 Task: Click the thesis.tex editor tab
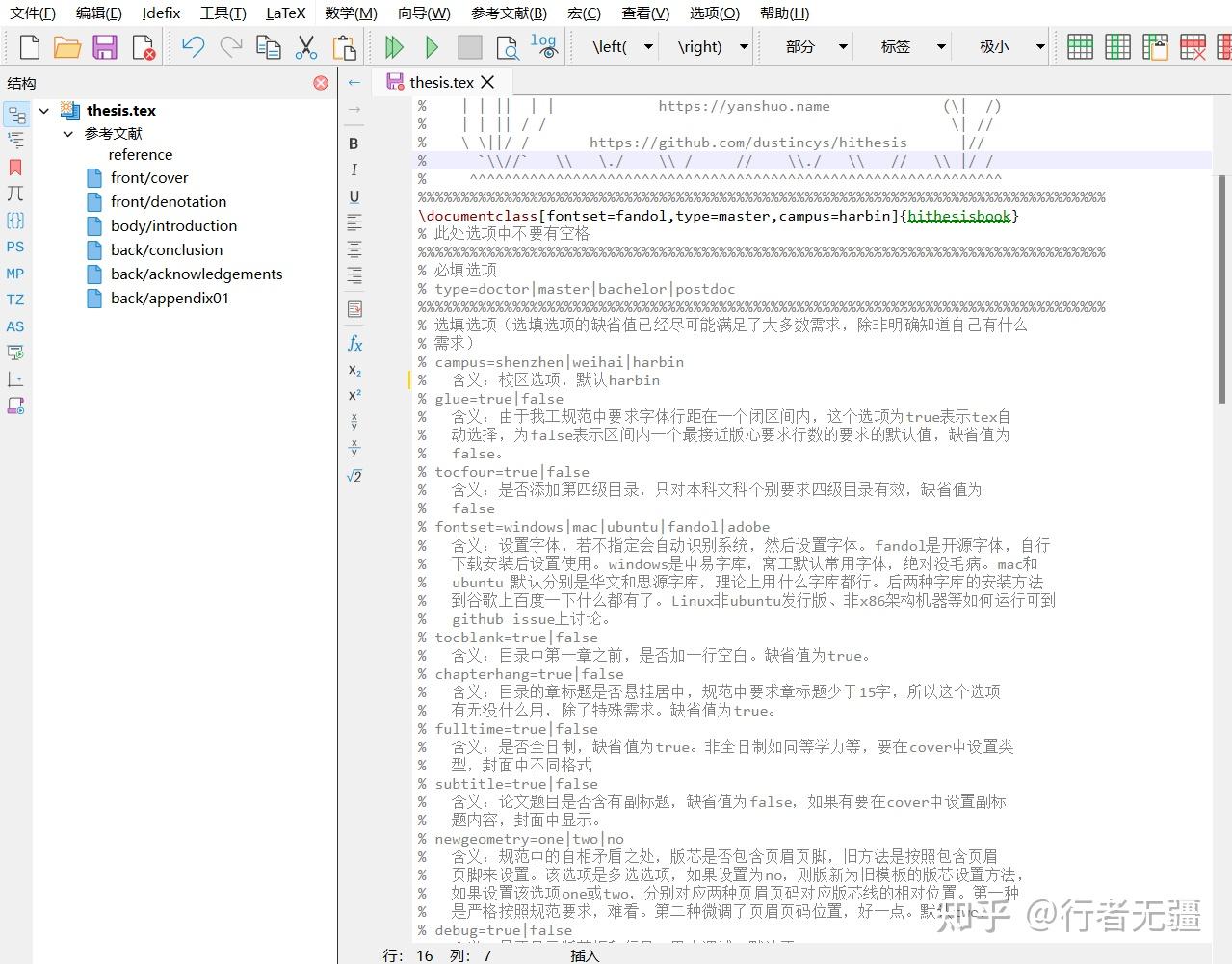click(442, 82)
